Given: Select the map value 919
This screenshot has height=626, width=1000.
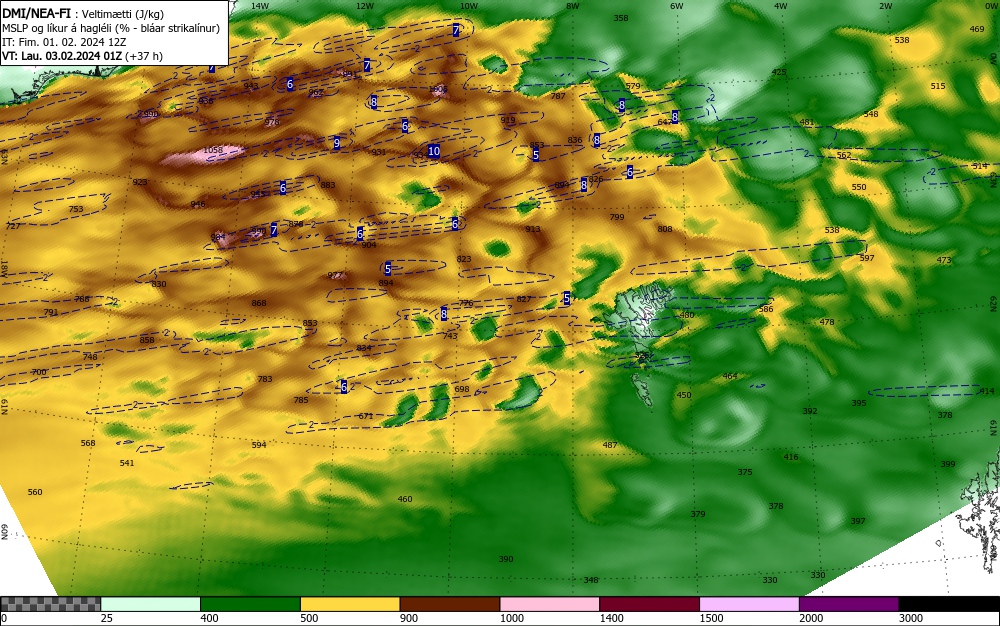Looking at the screenshot, I should point(508,120).
